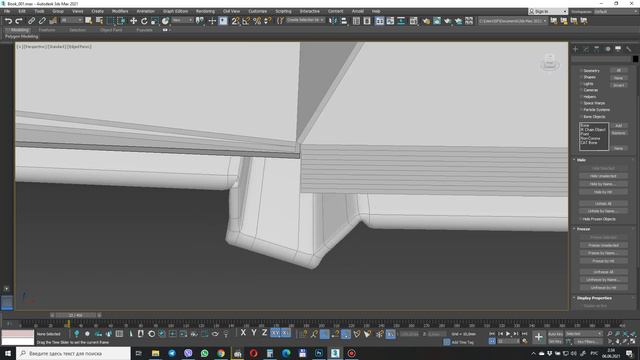
Task: Switch to the Freeform ribbon tab
Action: [47, 30]
